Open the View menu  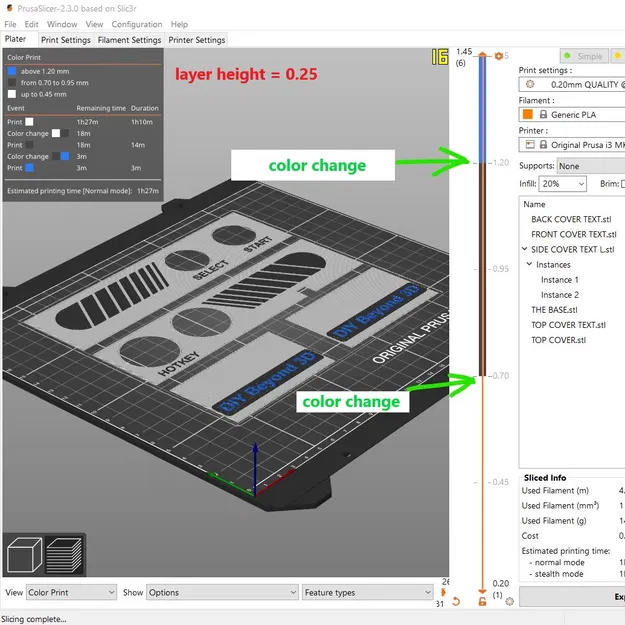pos(94,24)
